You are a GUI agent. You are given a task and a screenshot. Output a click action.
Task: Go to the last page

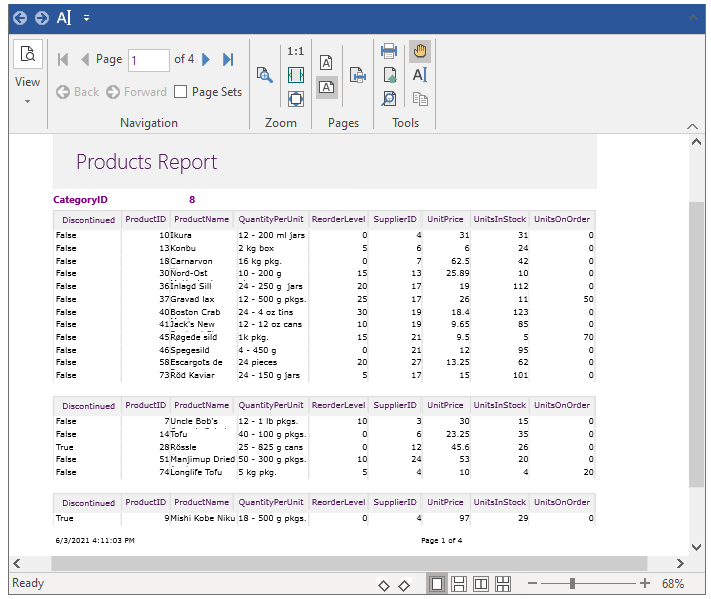tap(229, 60)
